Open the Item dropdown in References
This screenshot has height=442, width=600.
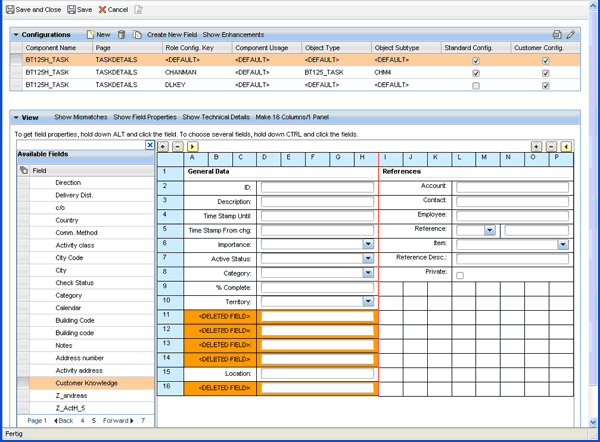tap(563, 244)
